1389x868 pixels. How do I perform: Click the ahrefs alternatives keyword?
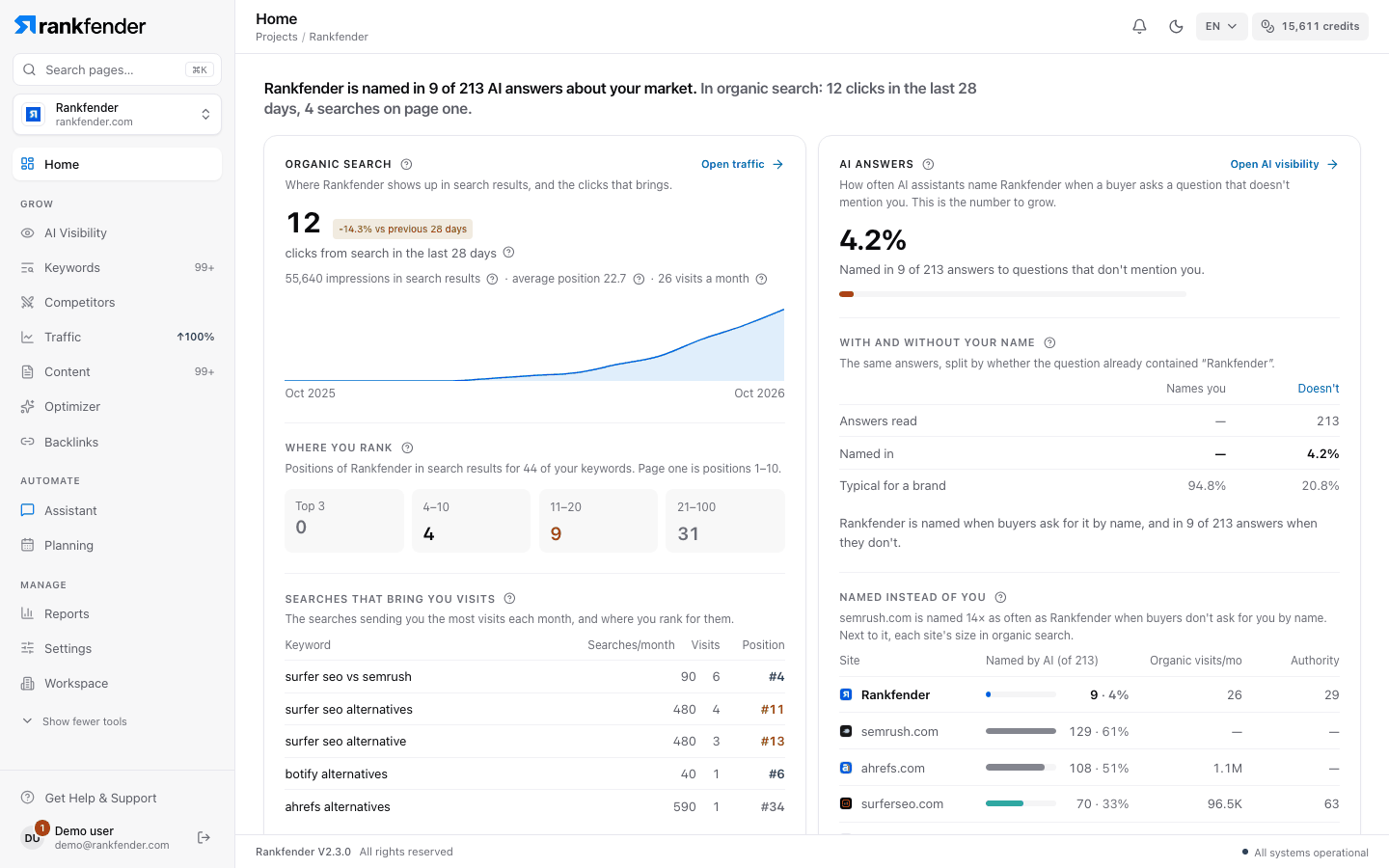click(x=338, y=806)
